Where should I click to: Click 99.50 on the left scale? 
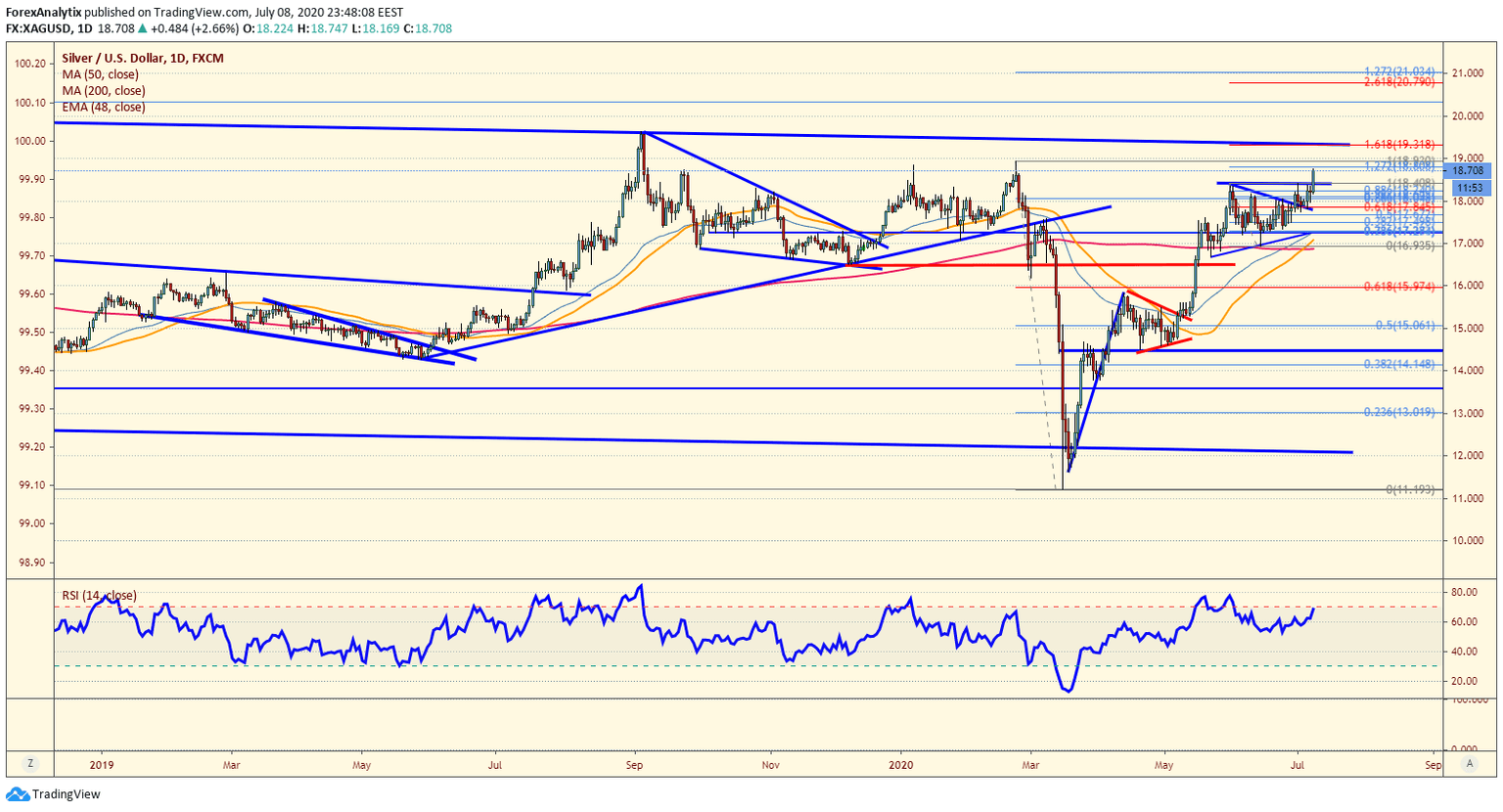33,333
